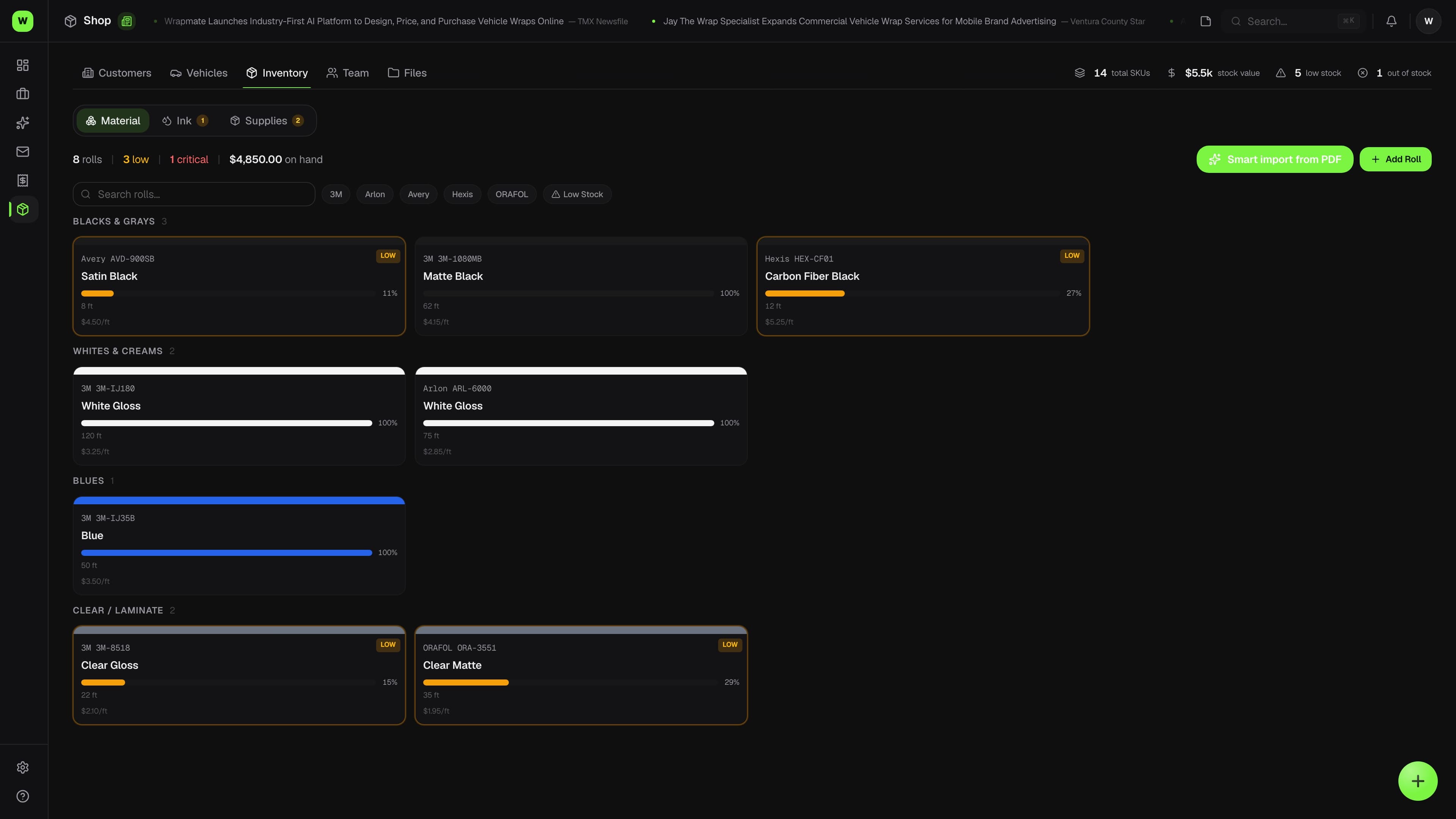Toggle the Arlon brand filter chip
The image size is (1456, 819).
(x=375, y=194)
